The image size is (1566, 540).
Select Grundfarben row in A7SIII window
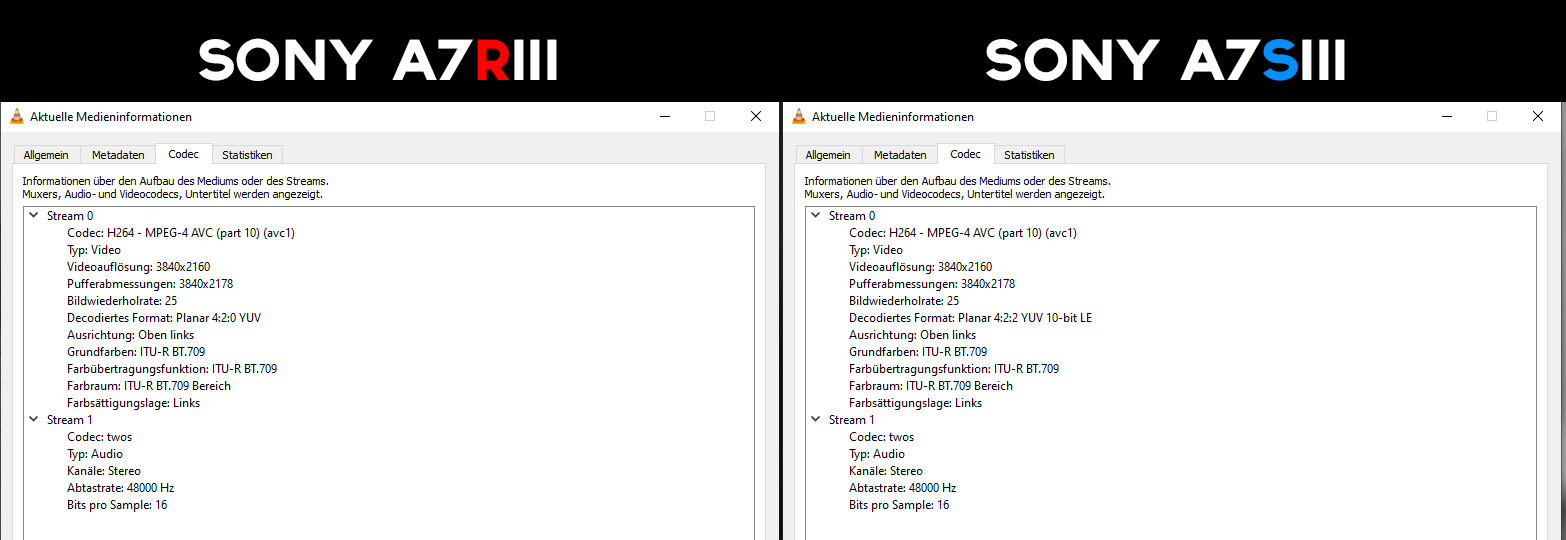tap(918, 352)
